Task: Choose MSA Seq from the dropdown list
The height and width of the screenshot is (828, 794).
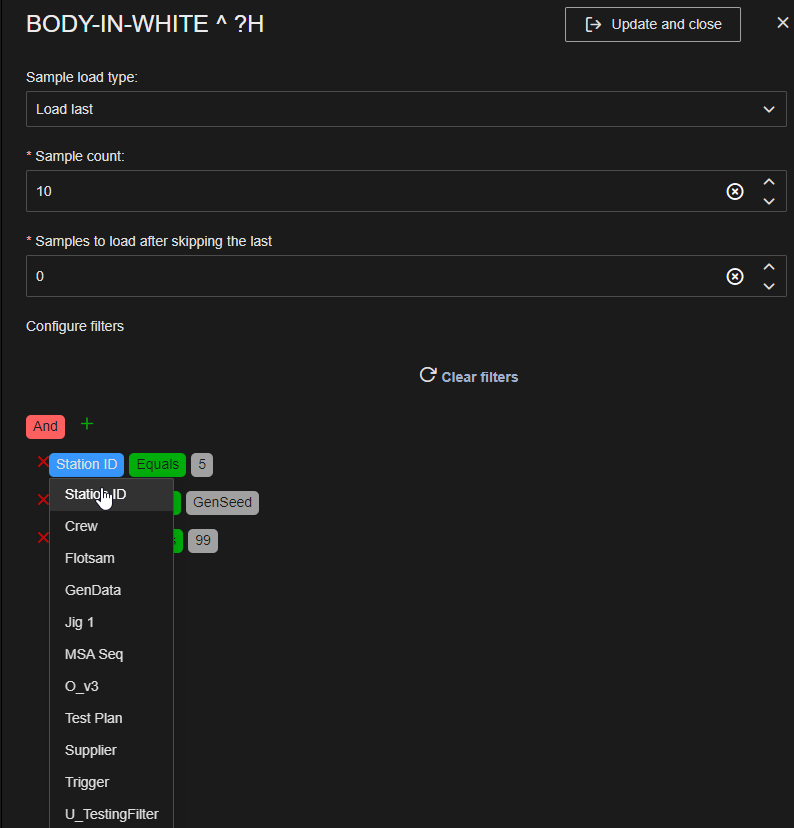Action: pyautogui.click(x=94, y=654)
